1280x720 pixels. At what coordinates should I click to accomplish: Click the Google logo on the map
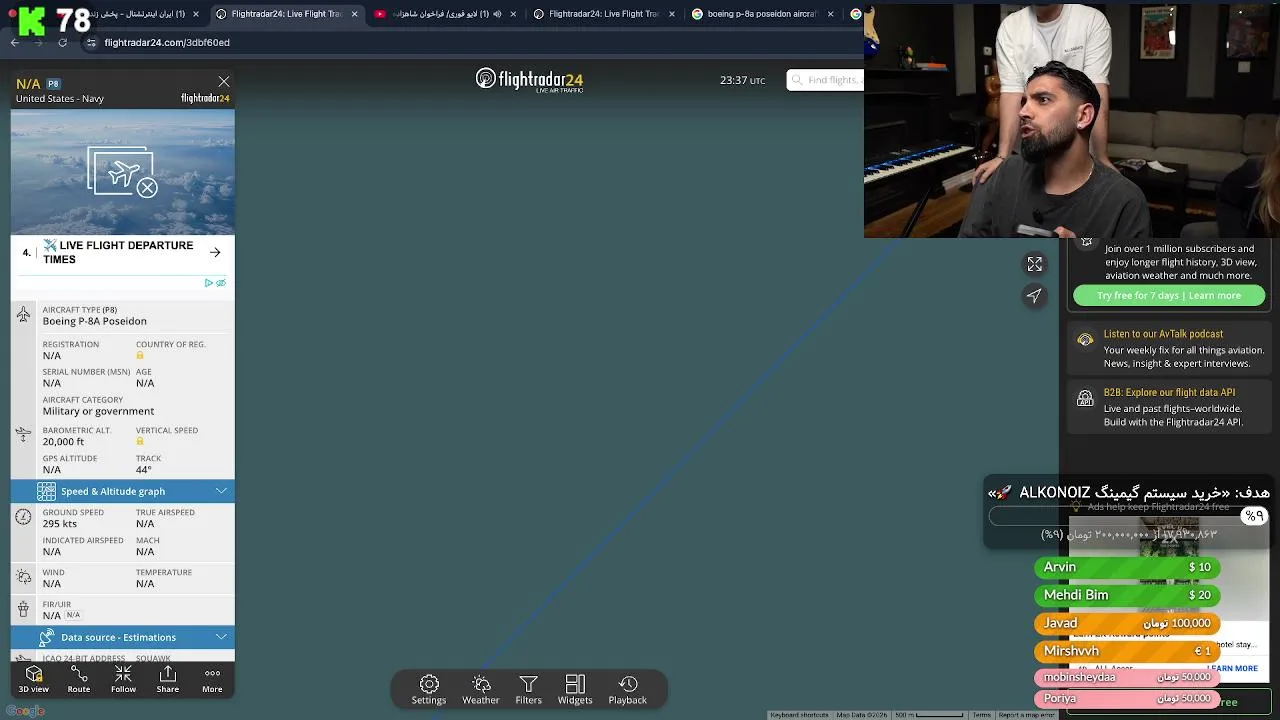pos(25,711)
